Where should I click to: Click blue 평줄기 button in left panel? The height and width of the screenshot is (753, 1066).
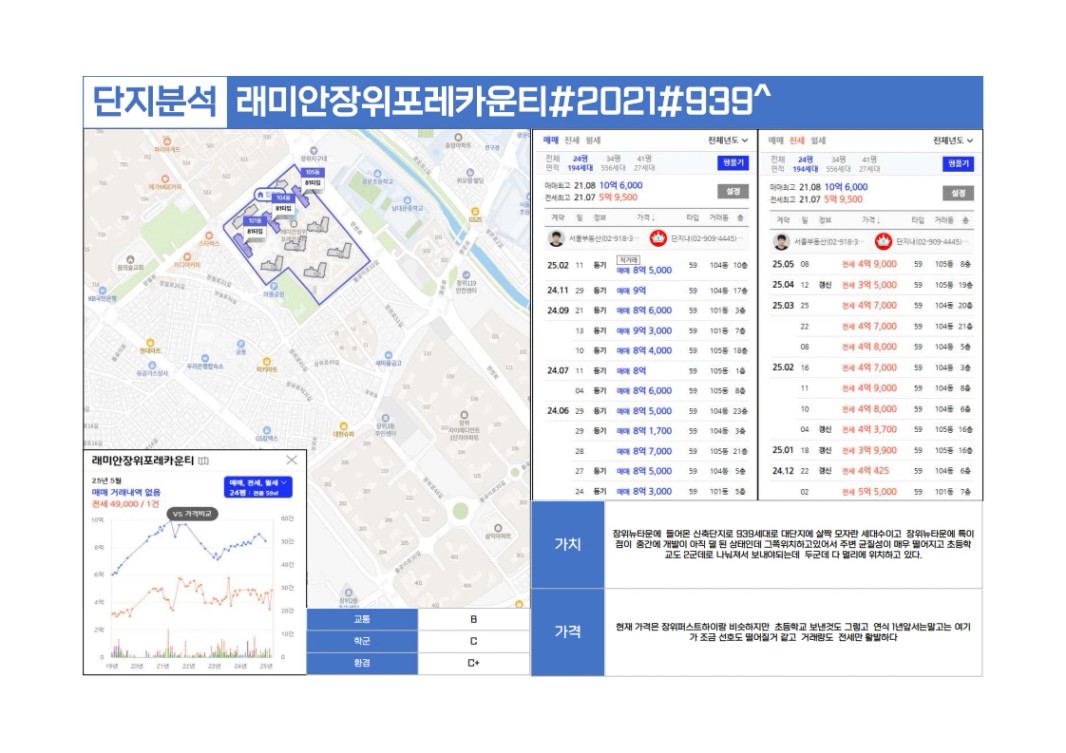coord(733,163)
